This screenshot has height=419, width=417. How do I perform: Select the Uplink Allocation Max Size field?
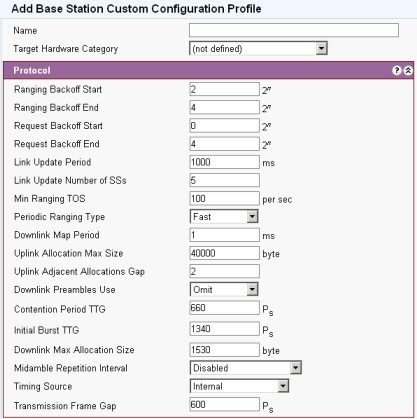224,253
